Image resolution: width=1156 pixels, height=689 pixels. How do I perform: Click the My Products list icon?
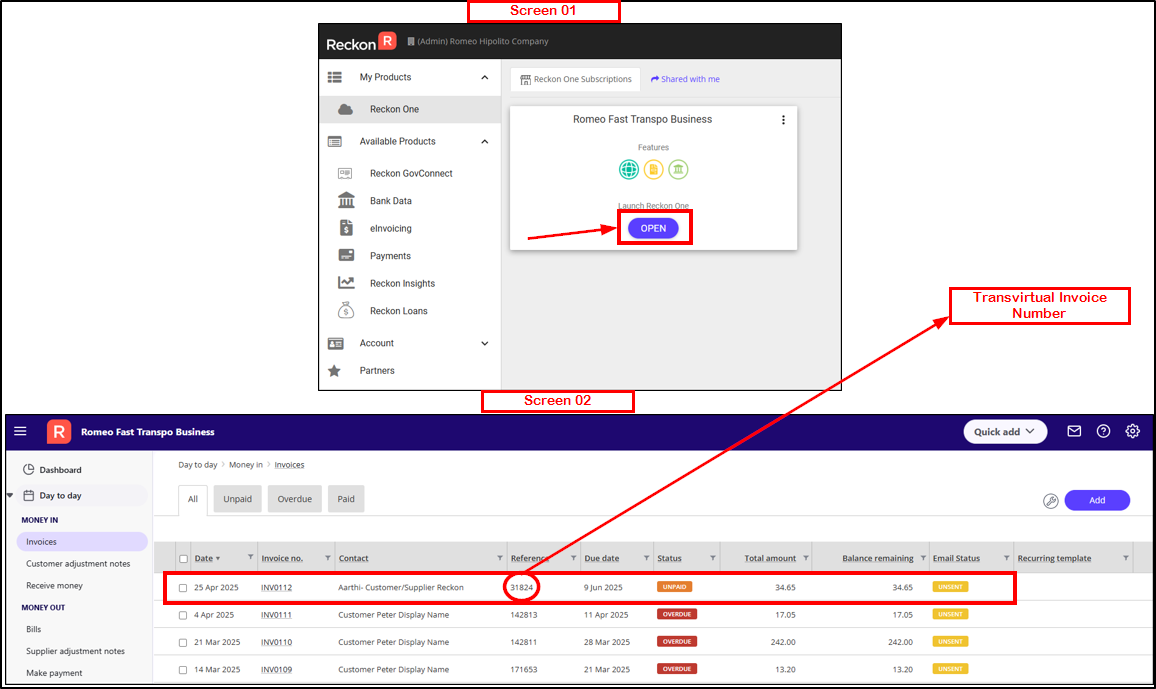(335, 77)
